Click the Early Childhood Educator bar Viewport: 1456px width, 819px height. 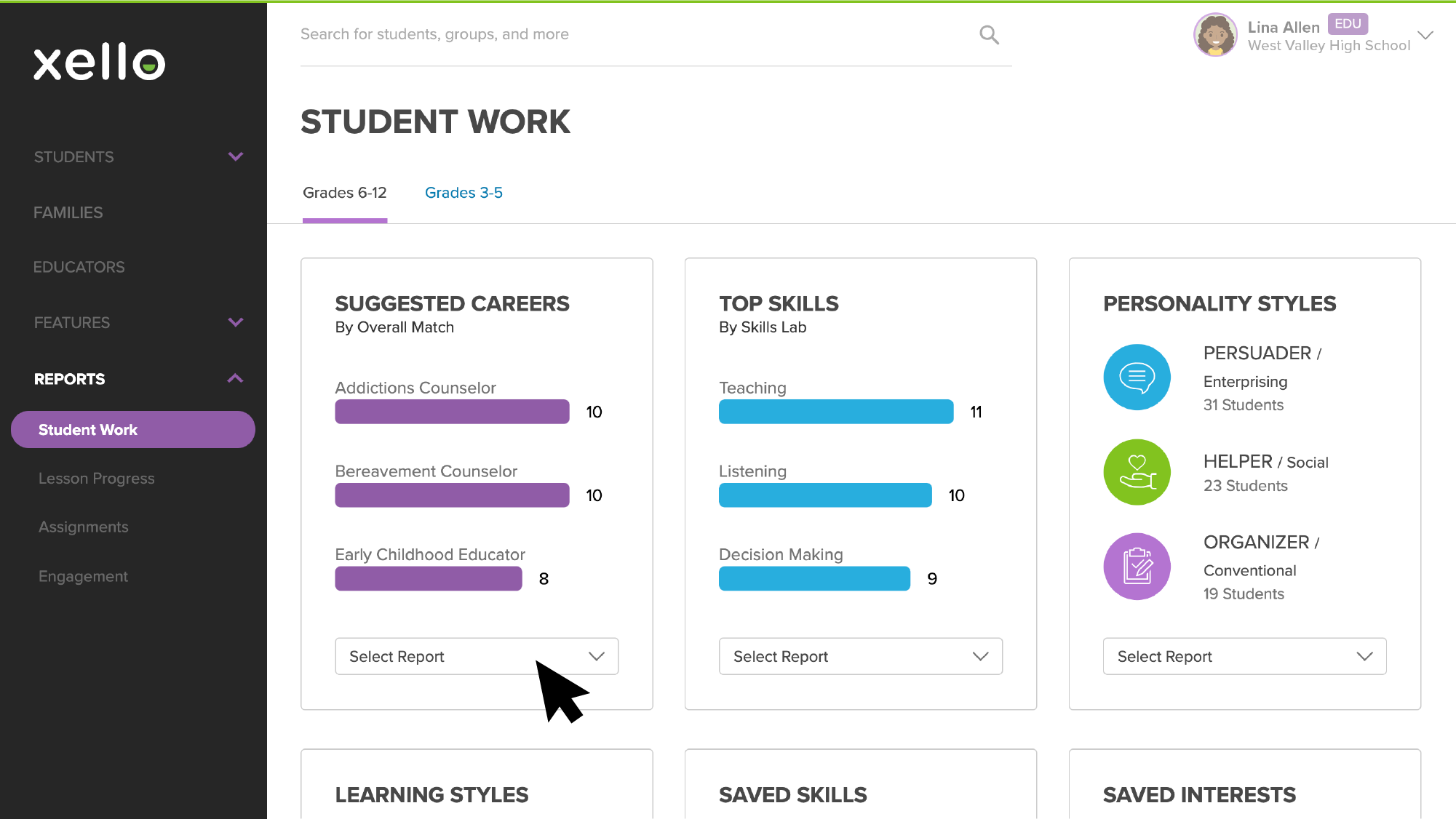point(429,578)
